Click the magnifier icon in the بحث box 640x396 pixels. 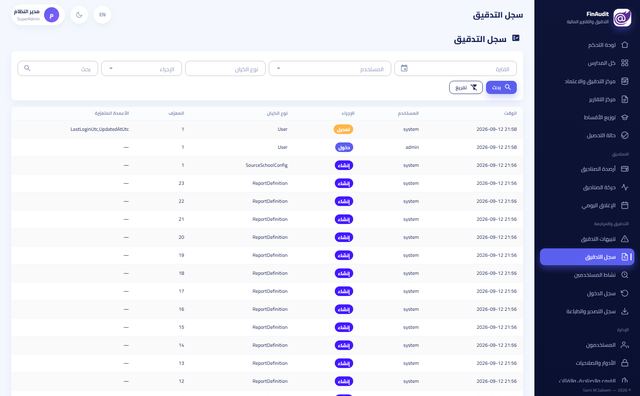point(27,68)
